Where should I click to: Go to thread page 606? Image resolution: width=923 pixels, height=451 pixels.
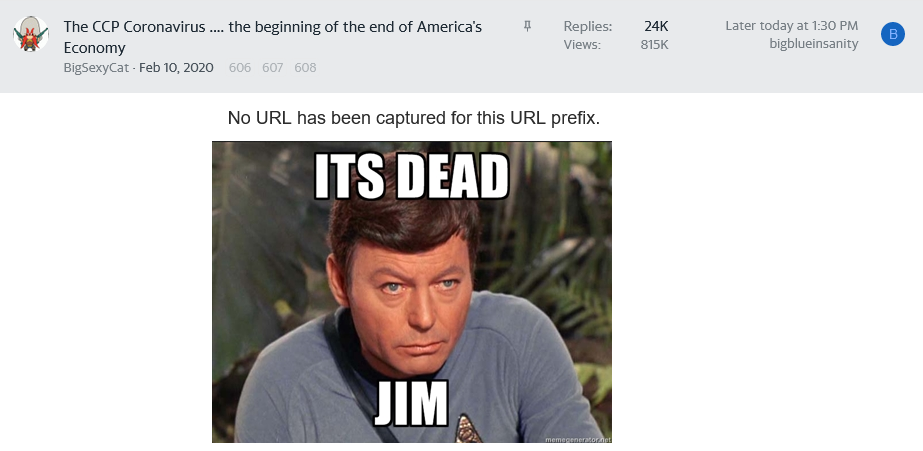[240, 68]
